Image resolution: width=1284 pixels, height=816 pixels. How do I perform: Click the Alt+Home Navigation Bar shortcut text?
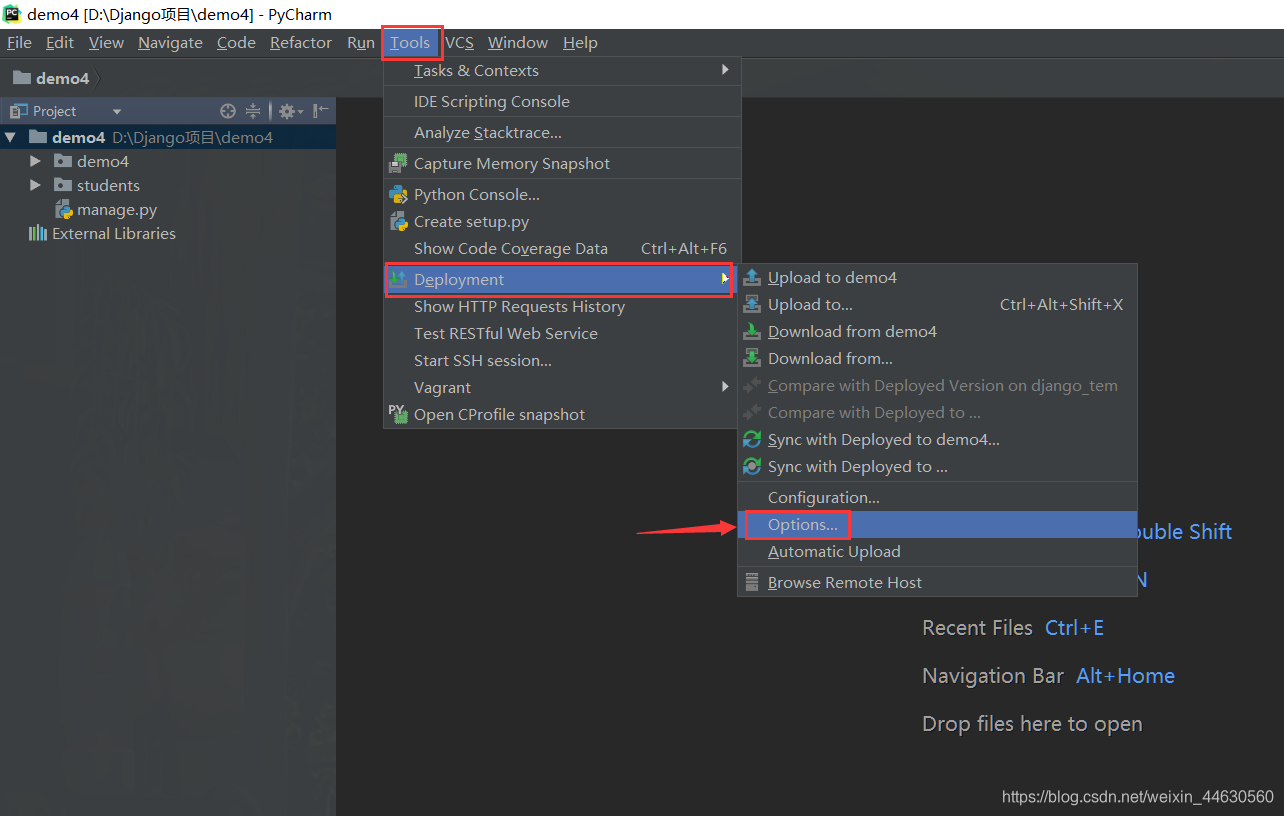(1125, 675)
